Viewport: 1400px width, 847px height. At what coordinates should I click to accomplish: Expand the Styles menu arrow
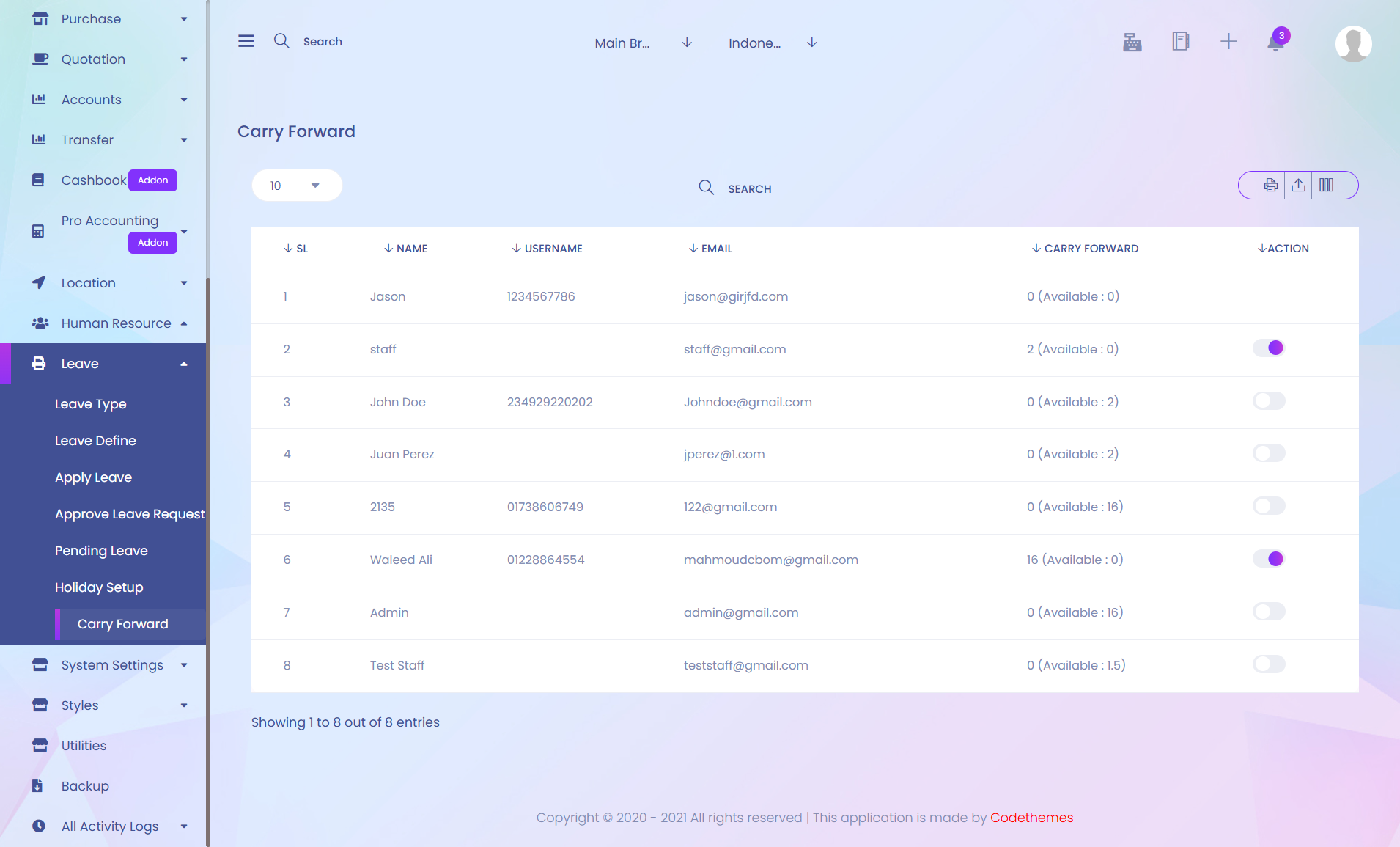(x=184, y=705)
